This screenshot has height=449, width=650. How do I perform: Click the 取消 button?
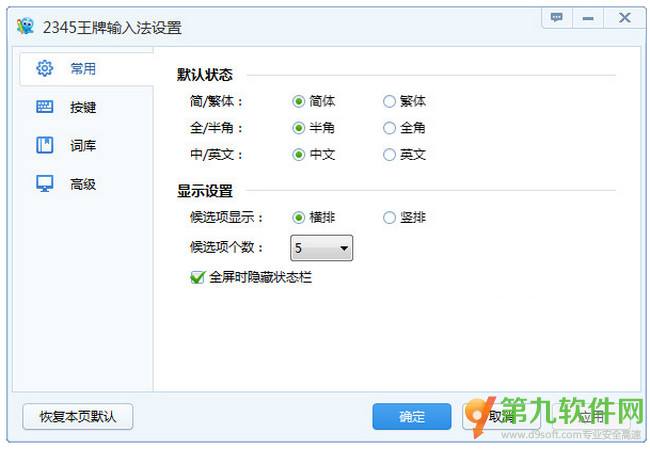point(501,416)
